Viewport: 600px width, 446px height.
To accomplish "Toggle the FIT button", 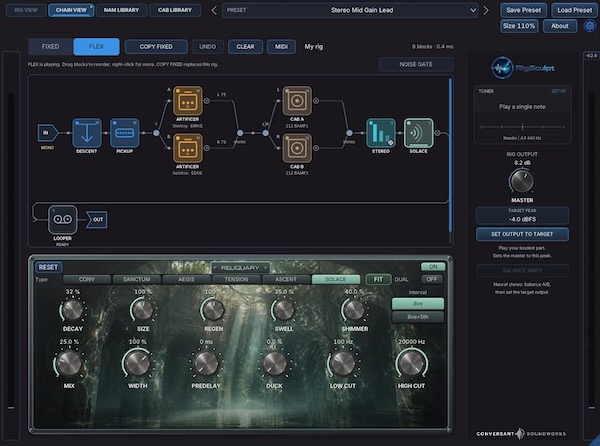I will (378, 279).
